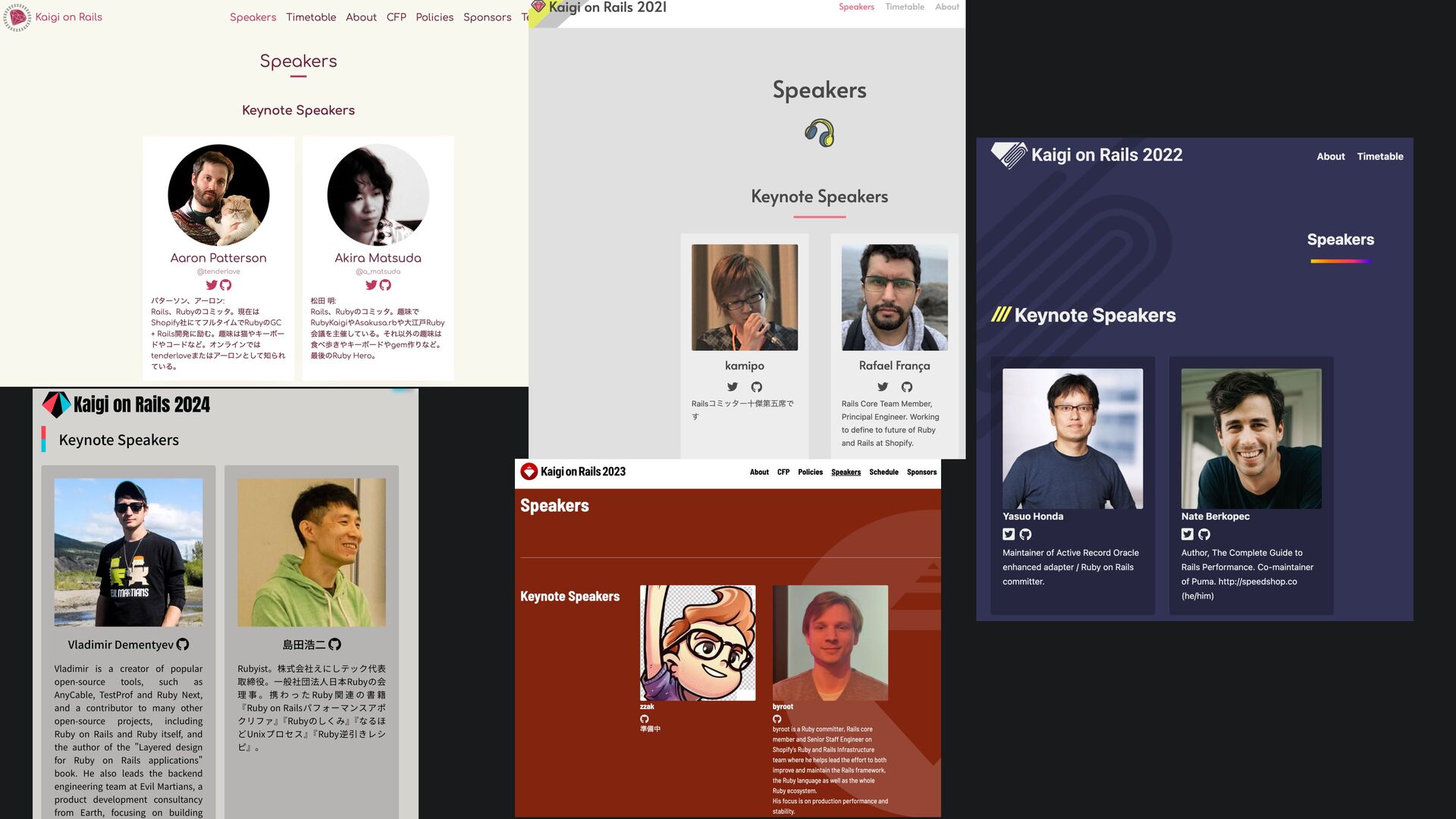Image resolution: width=1456 pixels, height=819 pixels.
Task: Open Policies in the first site's nav
Action: 435,17
